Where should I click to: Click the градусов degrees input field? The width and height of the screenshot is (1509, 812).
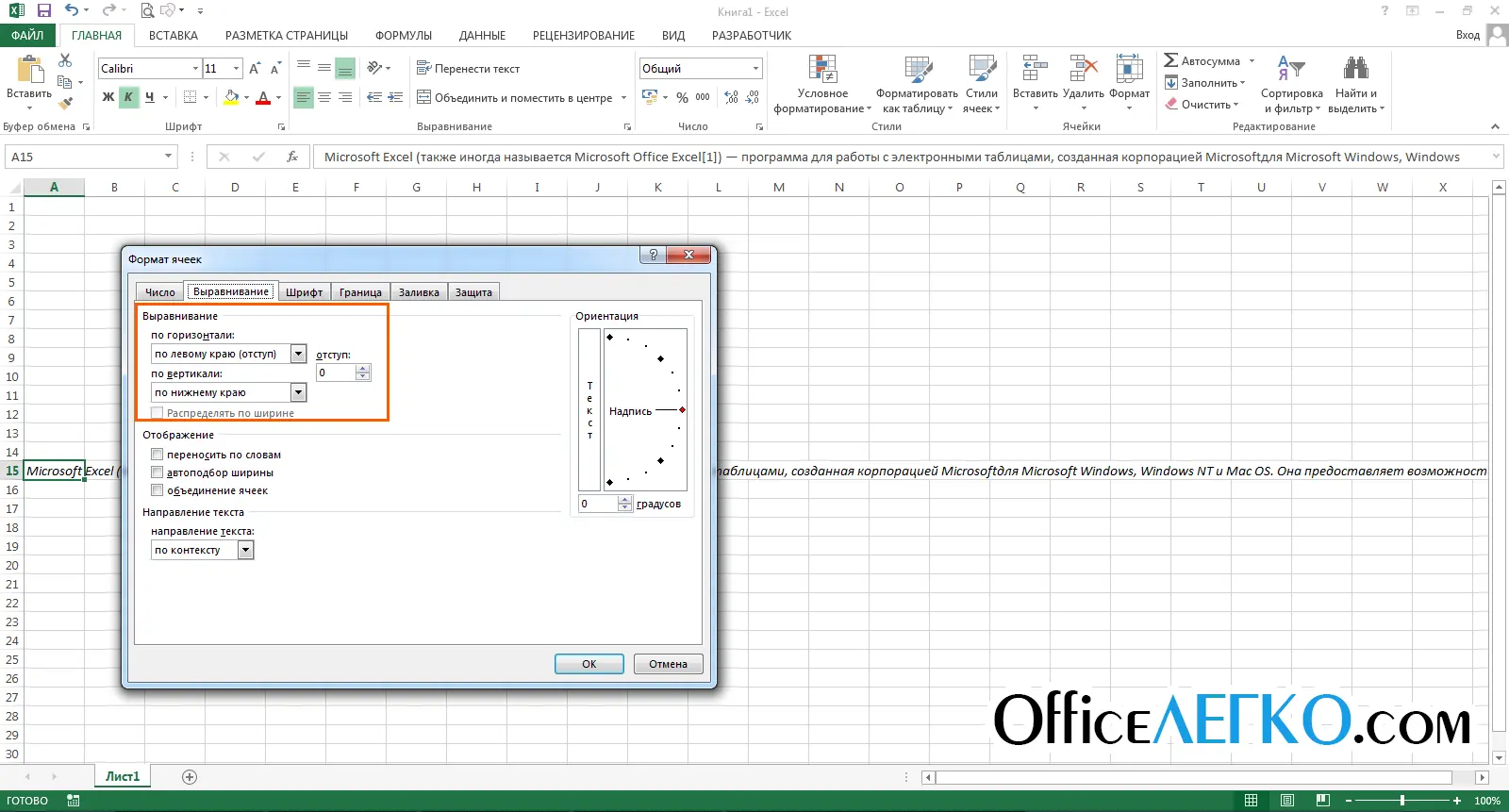598,504
